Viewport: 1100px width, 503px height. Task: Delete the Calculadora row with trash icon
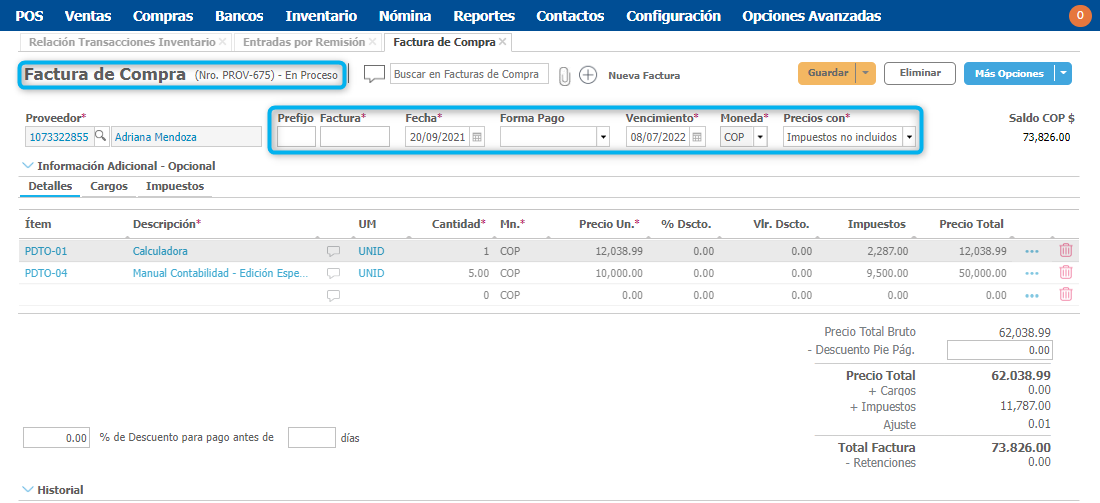click(1066, 251)
